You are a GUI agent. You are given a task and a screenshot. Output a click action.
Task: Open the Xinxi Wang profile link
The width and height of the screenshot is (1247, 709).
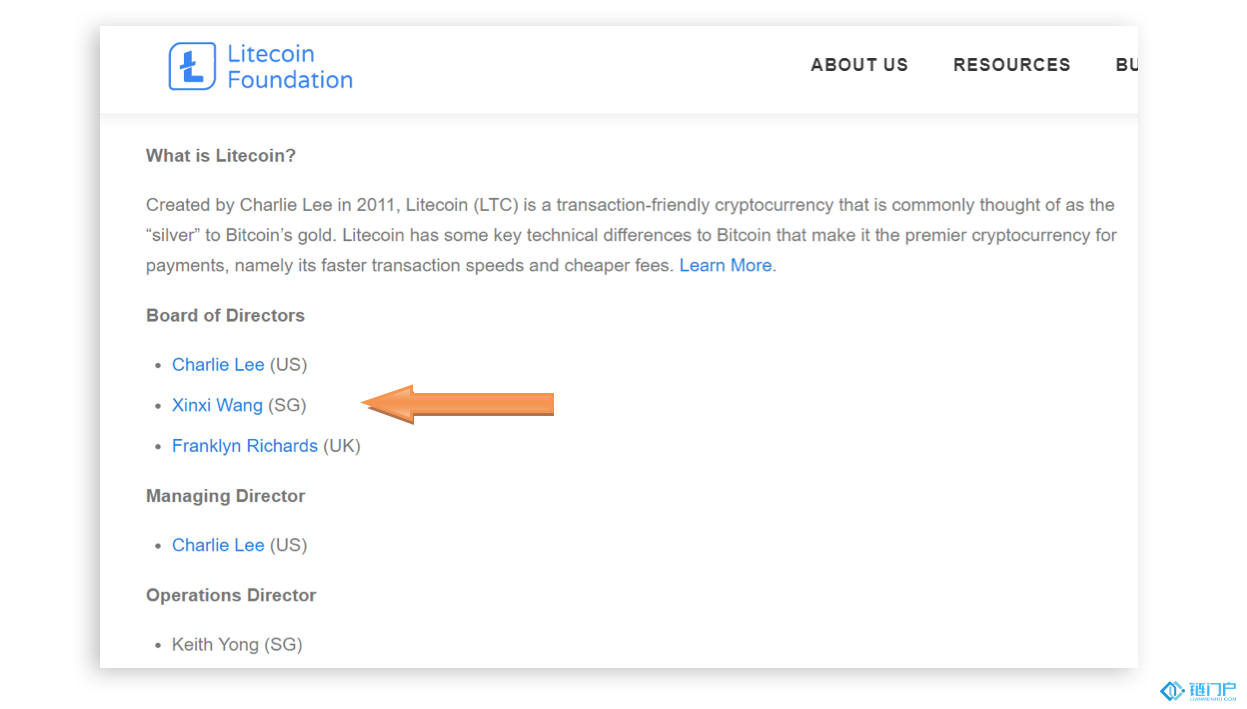coord(217,405)
